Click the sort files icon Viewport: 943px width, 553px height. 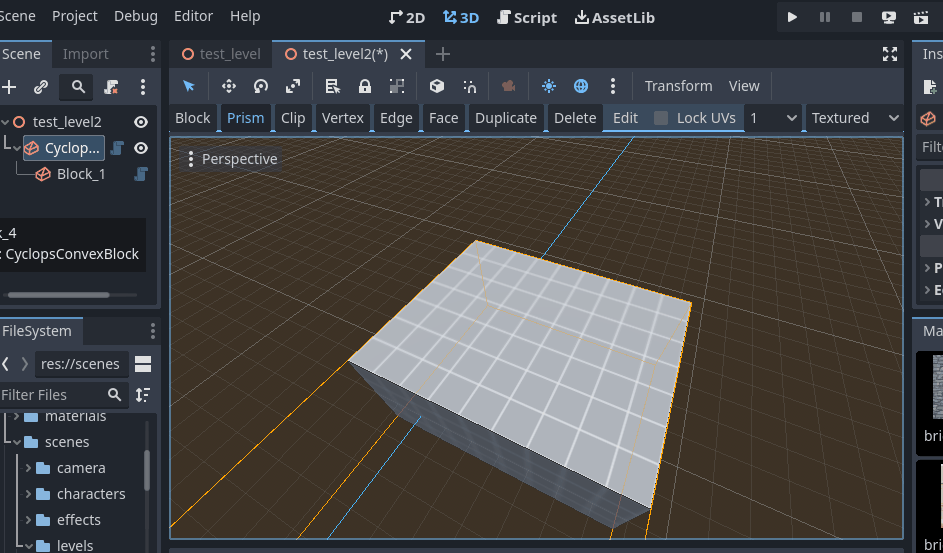click(143, 395)
